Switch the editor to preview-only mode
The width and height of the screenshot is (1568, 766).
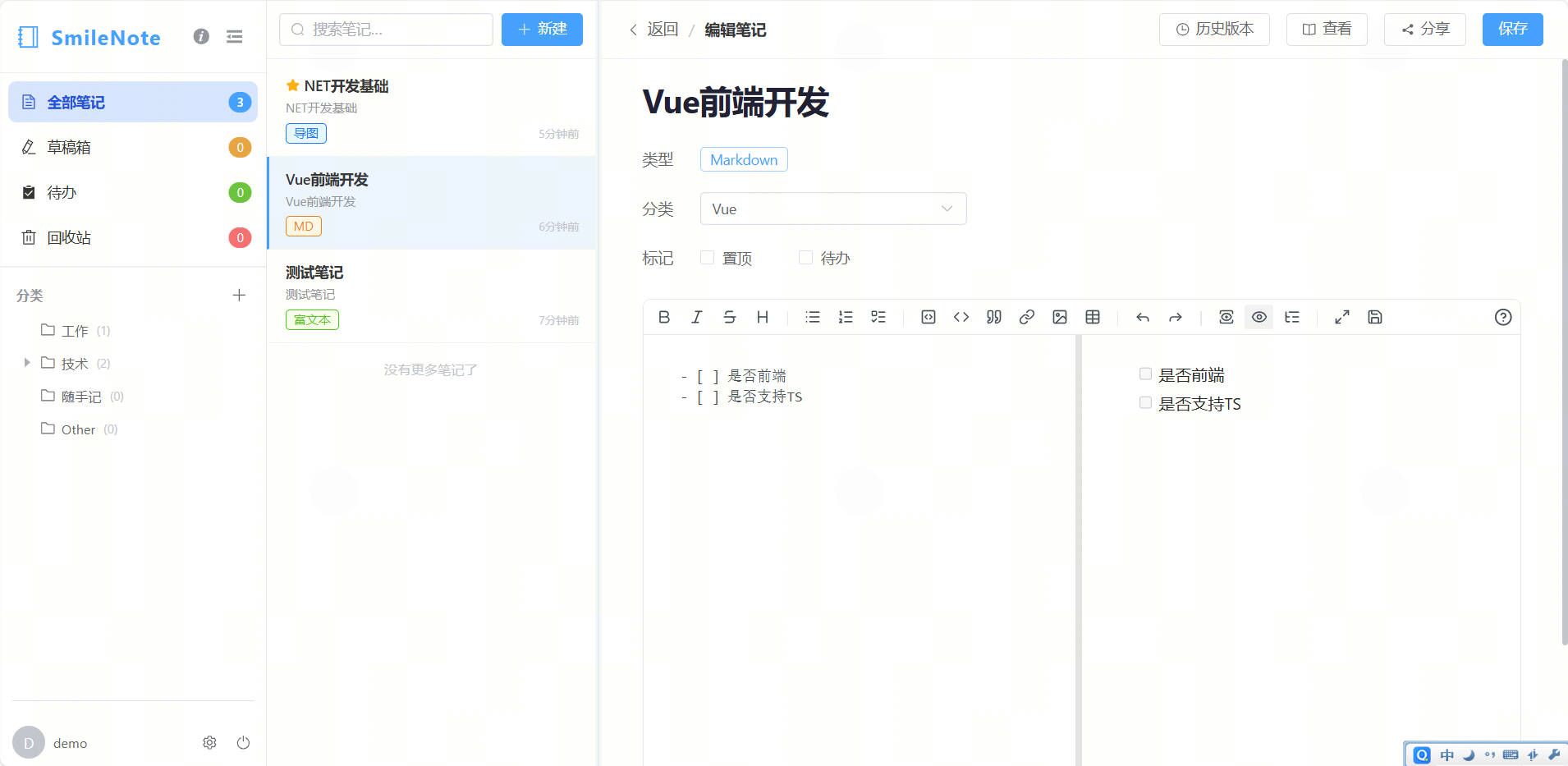pos(1226,317)
